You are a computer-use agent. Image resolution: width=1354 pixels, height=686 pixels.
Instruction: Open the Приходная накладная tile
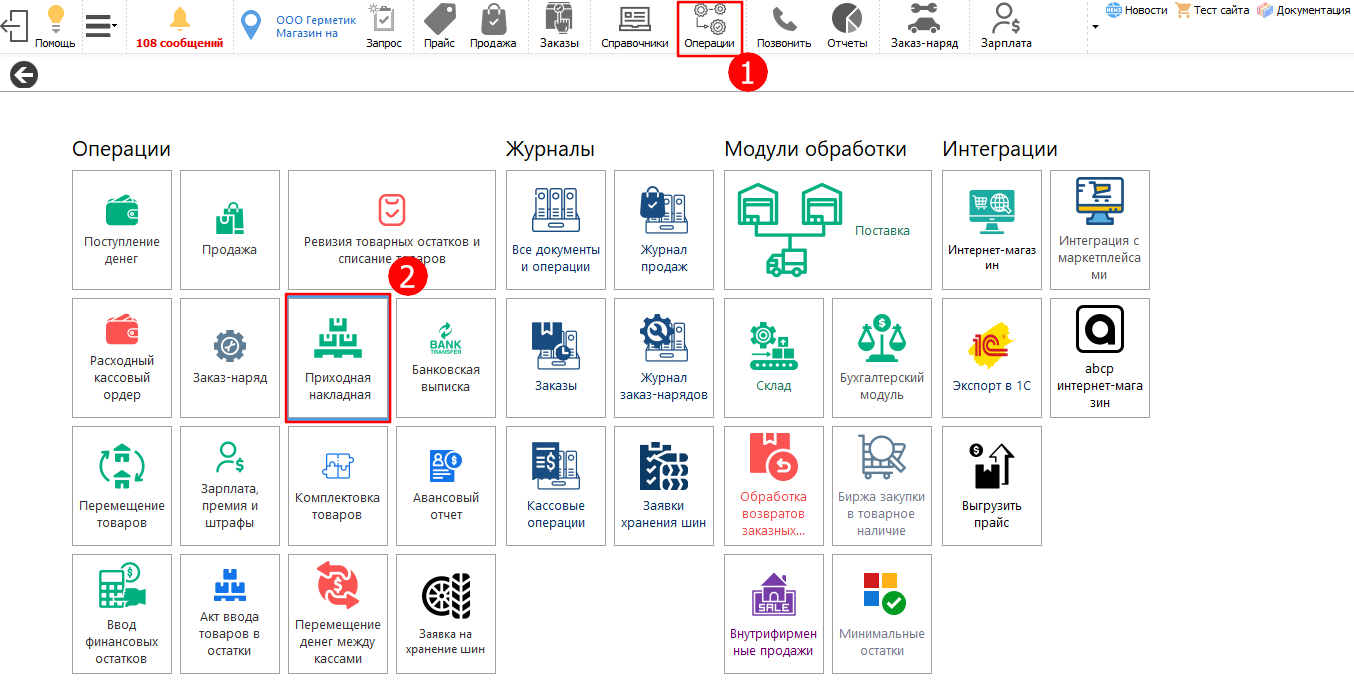coord(337,358)
